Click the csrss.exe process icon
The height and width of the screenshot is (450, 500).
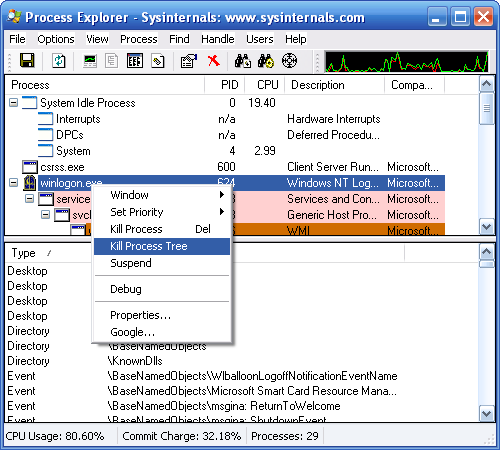pos(29,167)
